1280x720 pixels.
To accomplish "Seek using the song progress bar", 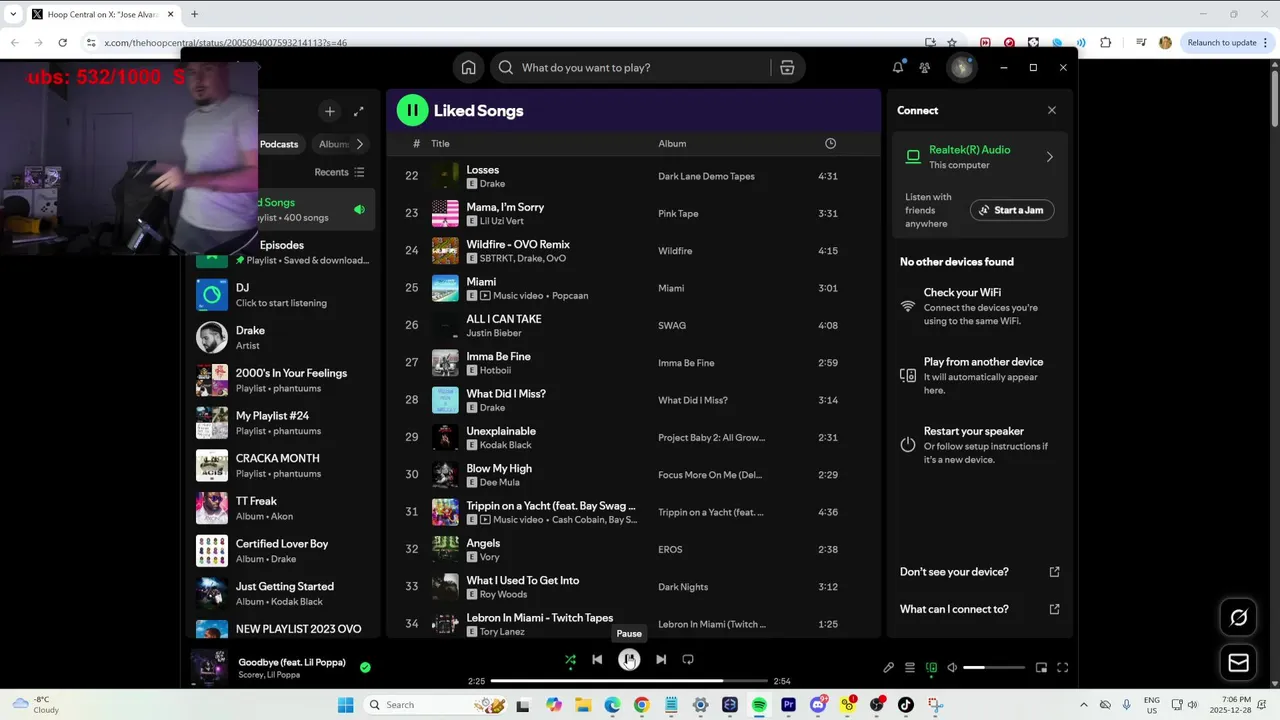I will pos(629,681).
